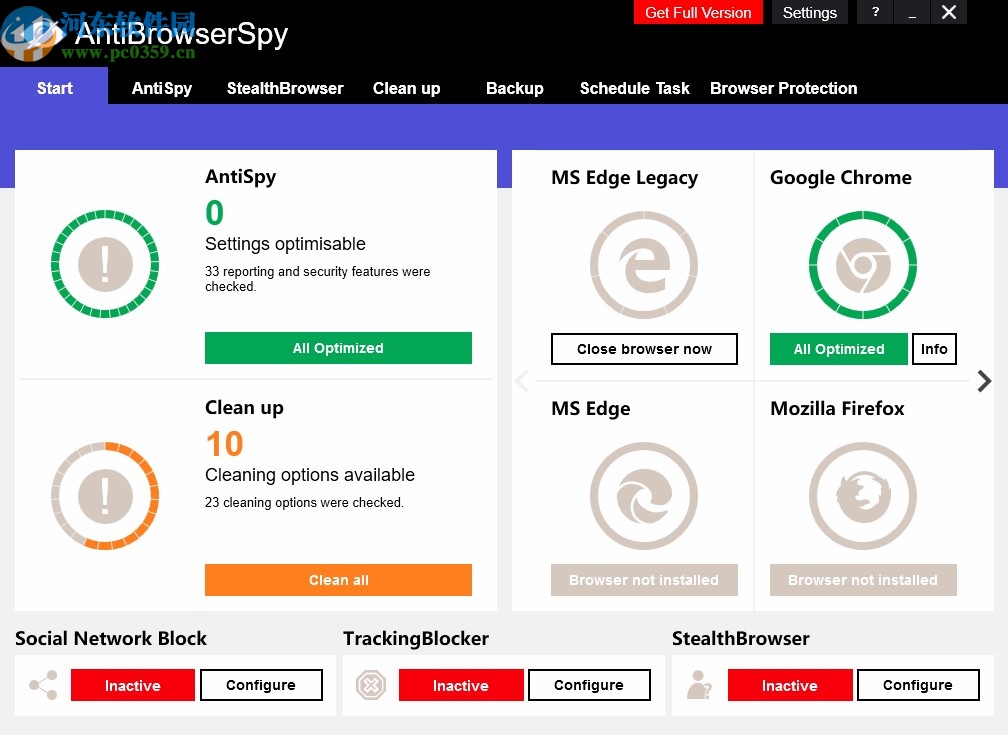1008x735 pixels.
Task: Click the Google Chrome browser icon
Action: tap(862, 266)
